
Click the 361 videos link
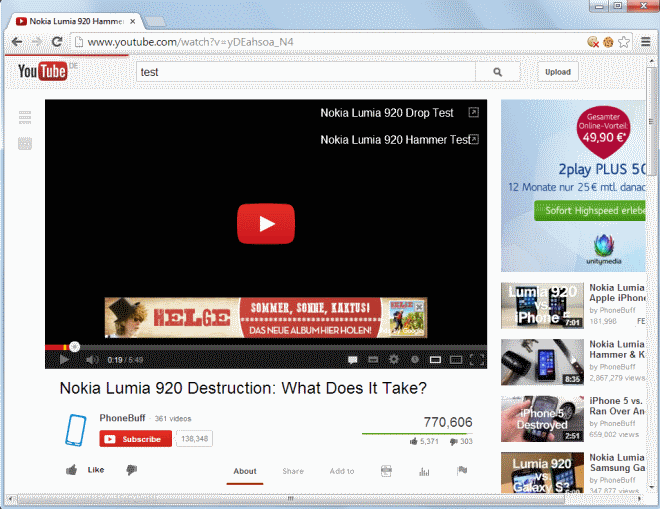tap(173, 419)
